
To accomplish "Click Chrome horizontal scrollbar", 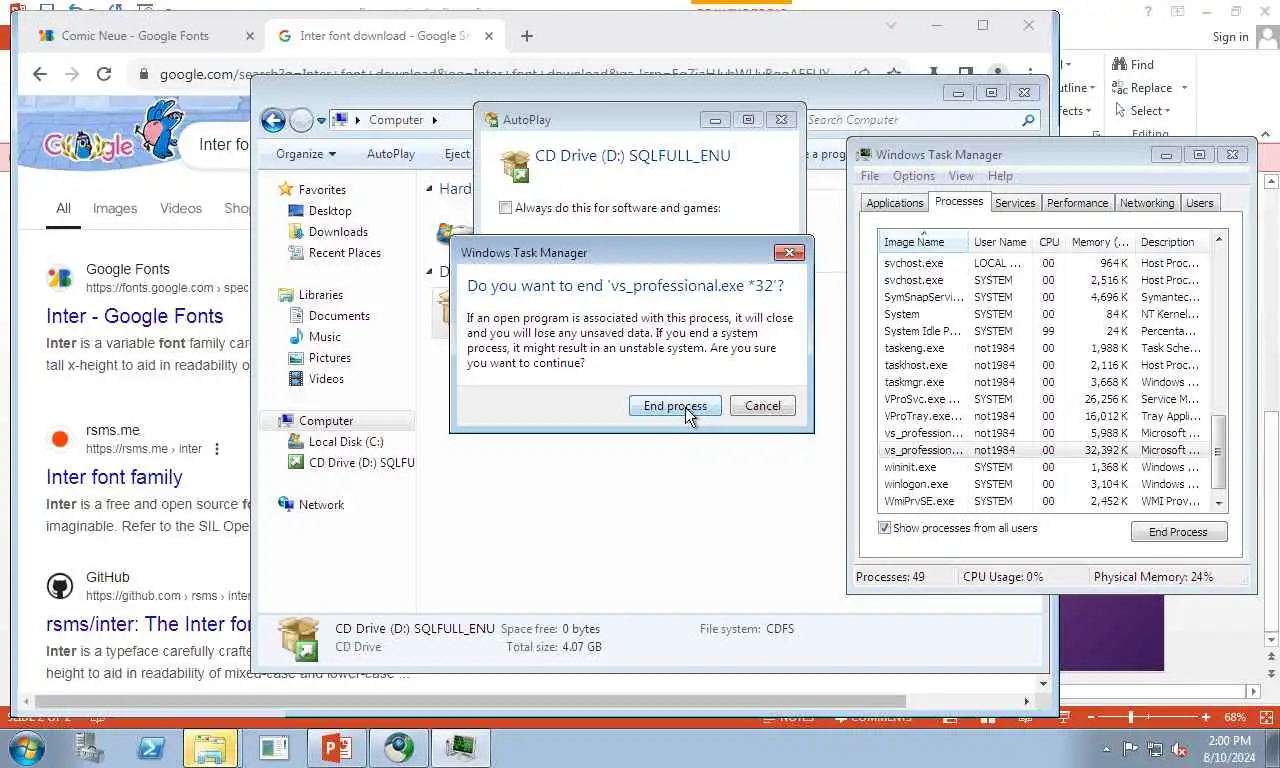I will pyautogui.click(x=470, y=701).
